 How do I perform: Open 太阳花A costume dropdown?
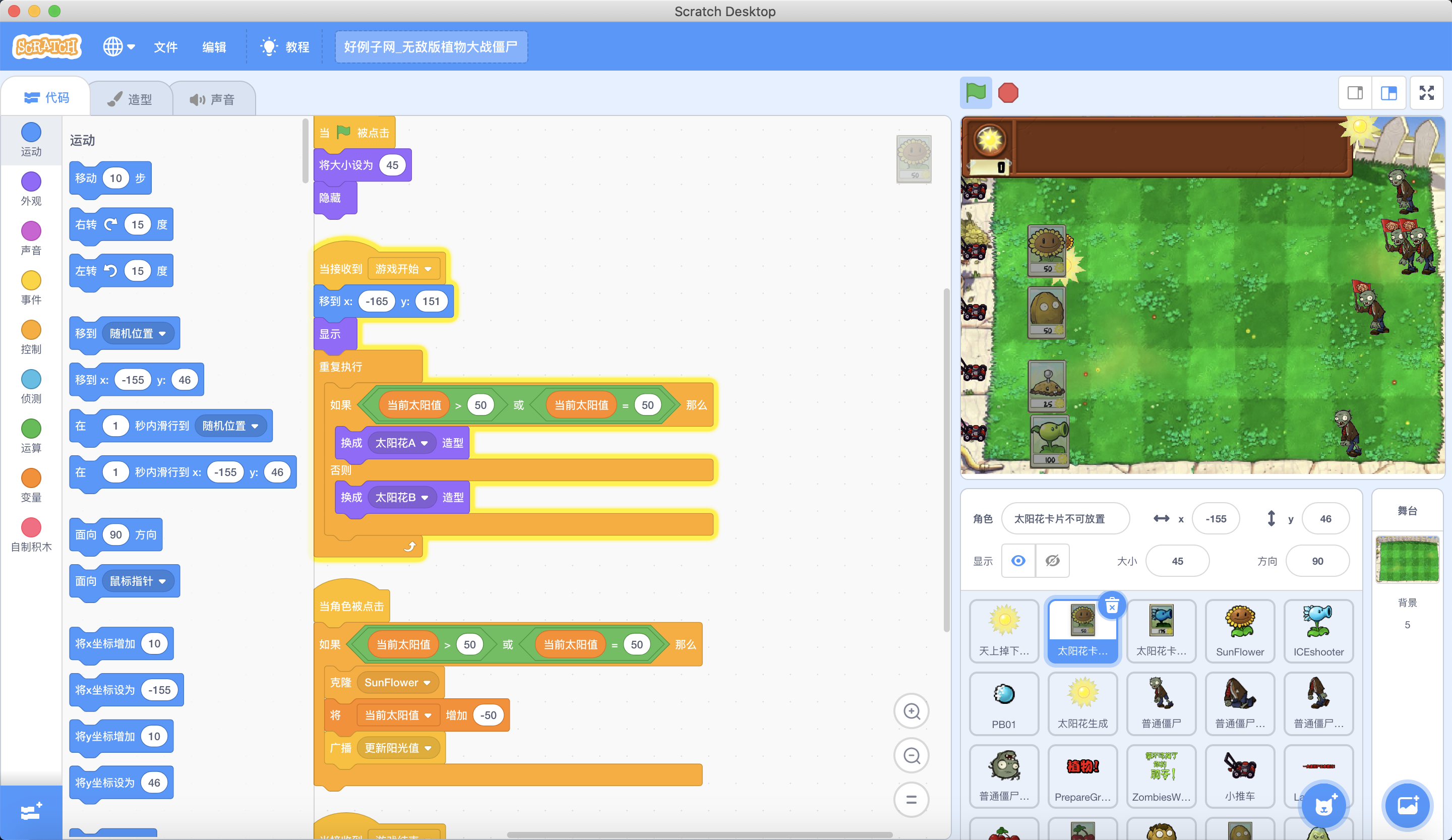(x=402, y=443)
